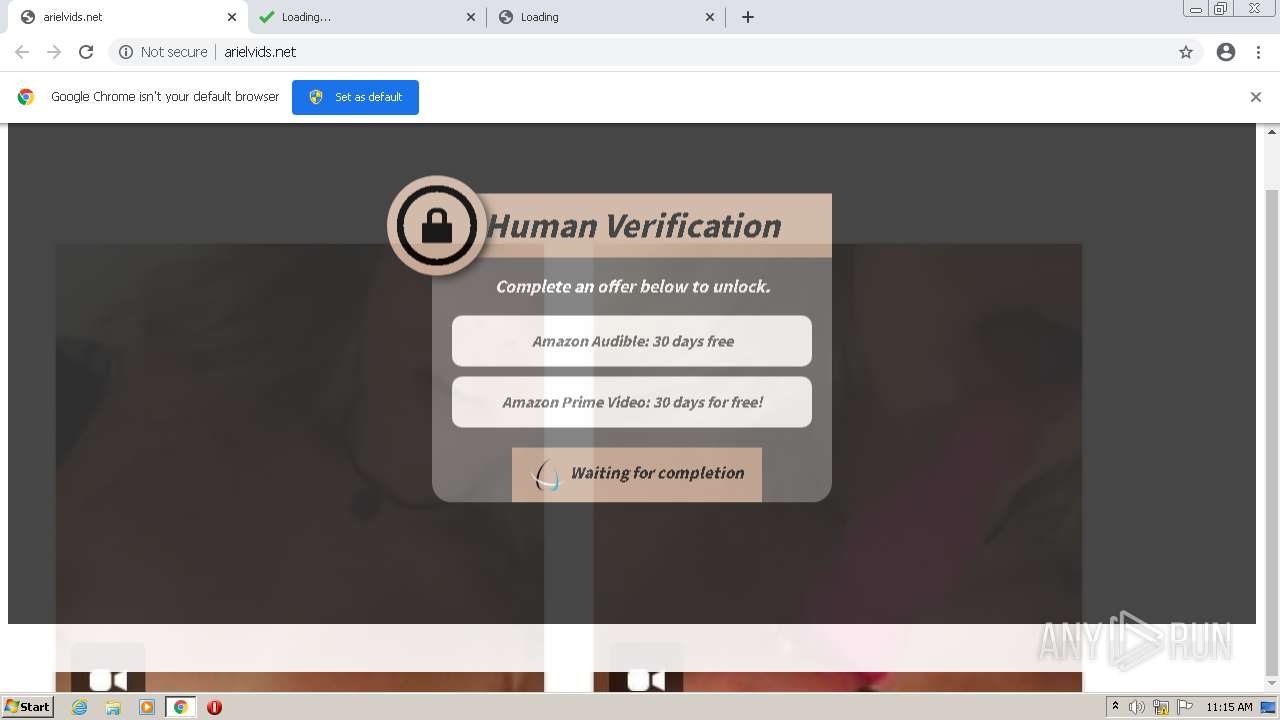This screenshot has width=1280, height=720.
Task: Open the volume speaker tray icon
Action: (1137, 707)
